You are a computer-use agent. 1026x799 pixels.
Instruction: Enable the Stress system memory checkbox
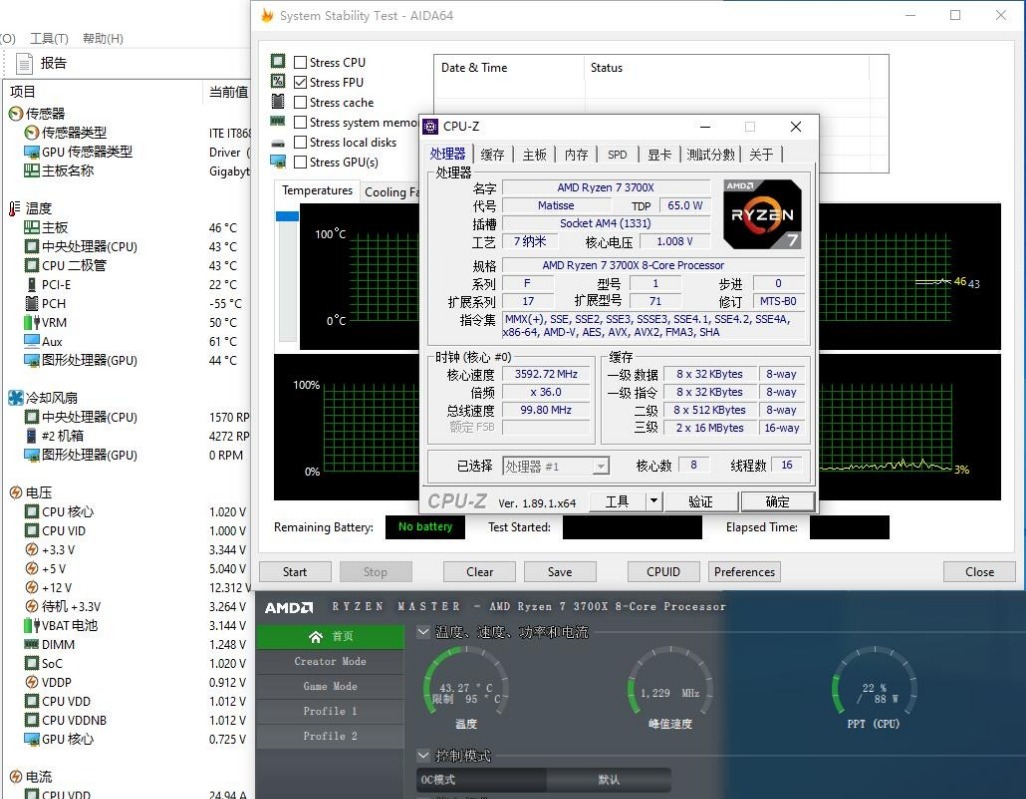300,122
